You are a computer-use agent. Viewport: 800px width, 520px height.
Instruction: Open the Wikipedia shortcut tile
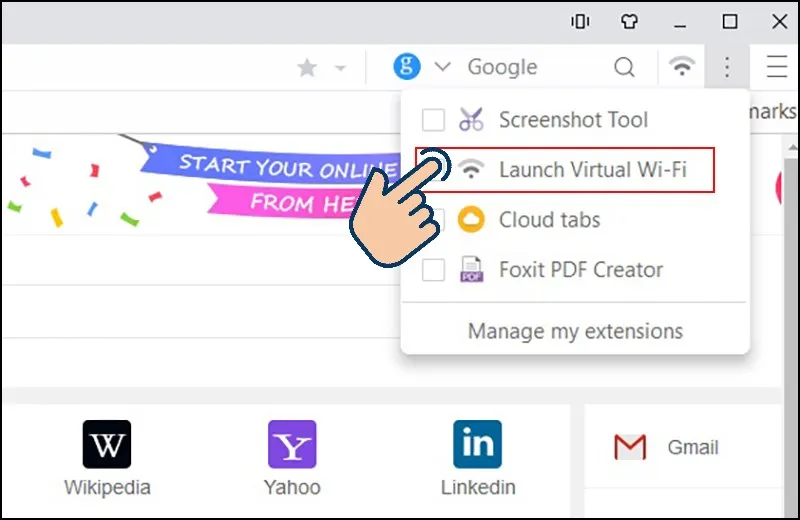tap(107, 457)
